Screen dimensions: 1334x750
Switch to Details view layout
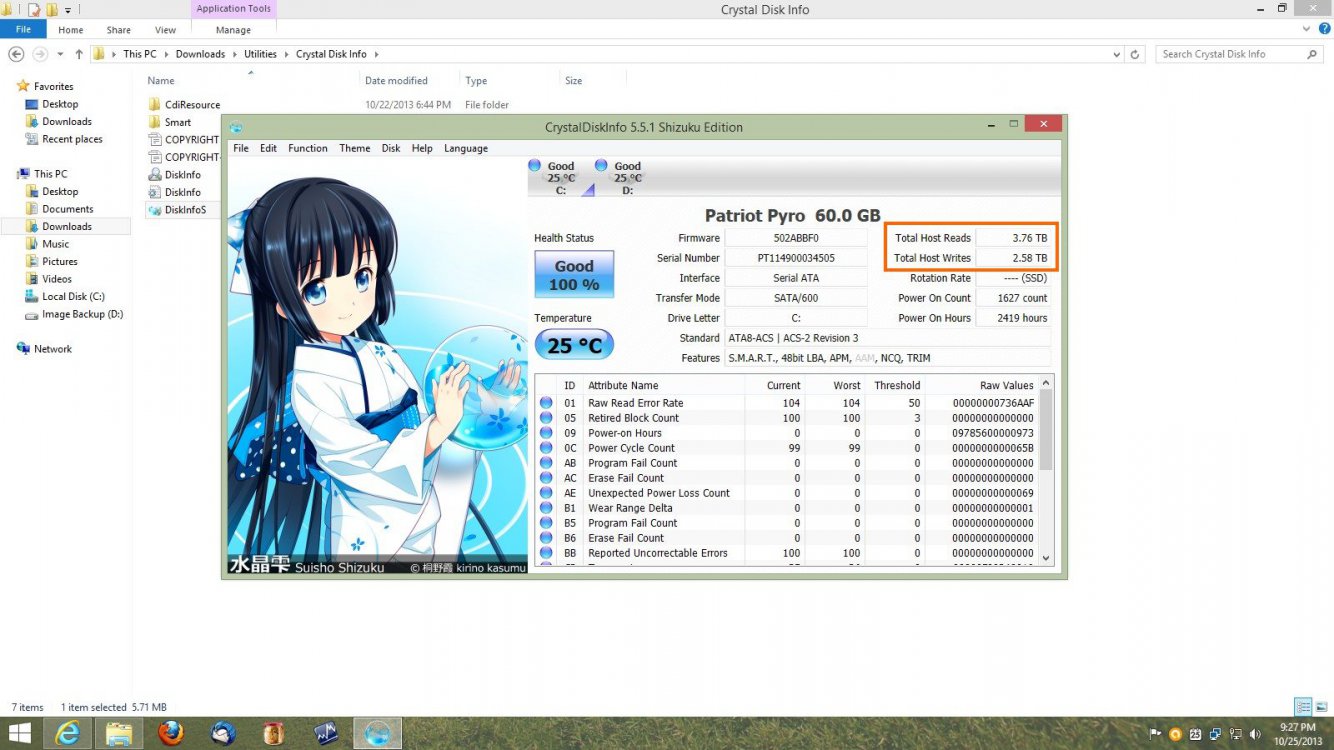point(1303,707)
